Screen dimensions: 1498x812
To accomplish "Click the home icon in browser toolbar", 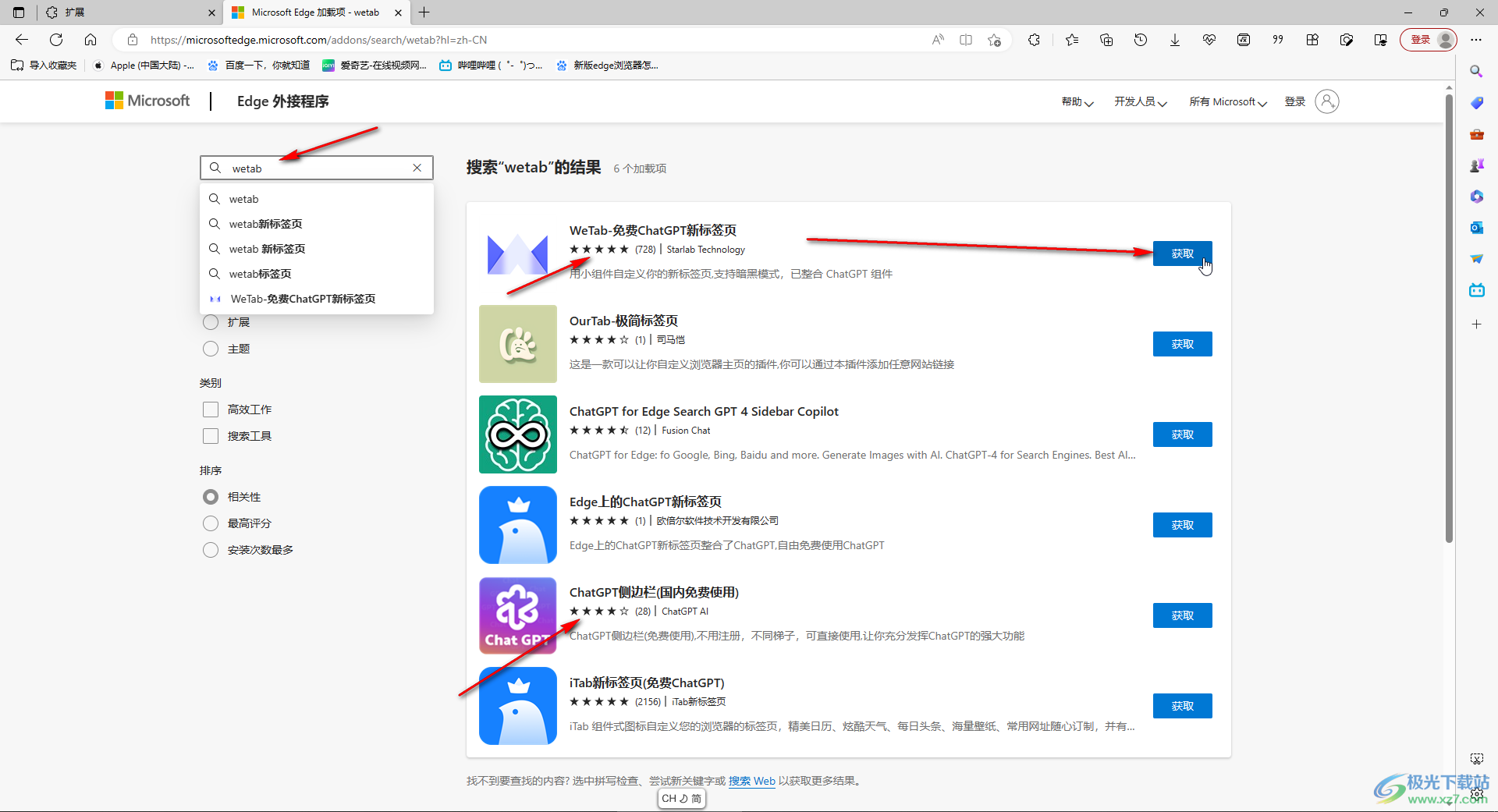I will pyautogui.click(x=91, y=40).
